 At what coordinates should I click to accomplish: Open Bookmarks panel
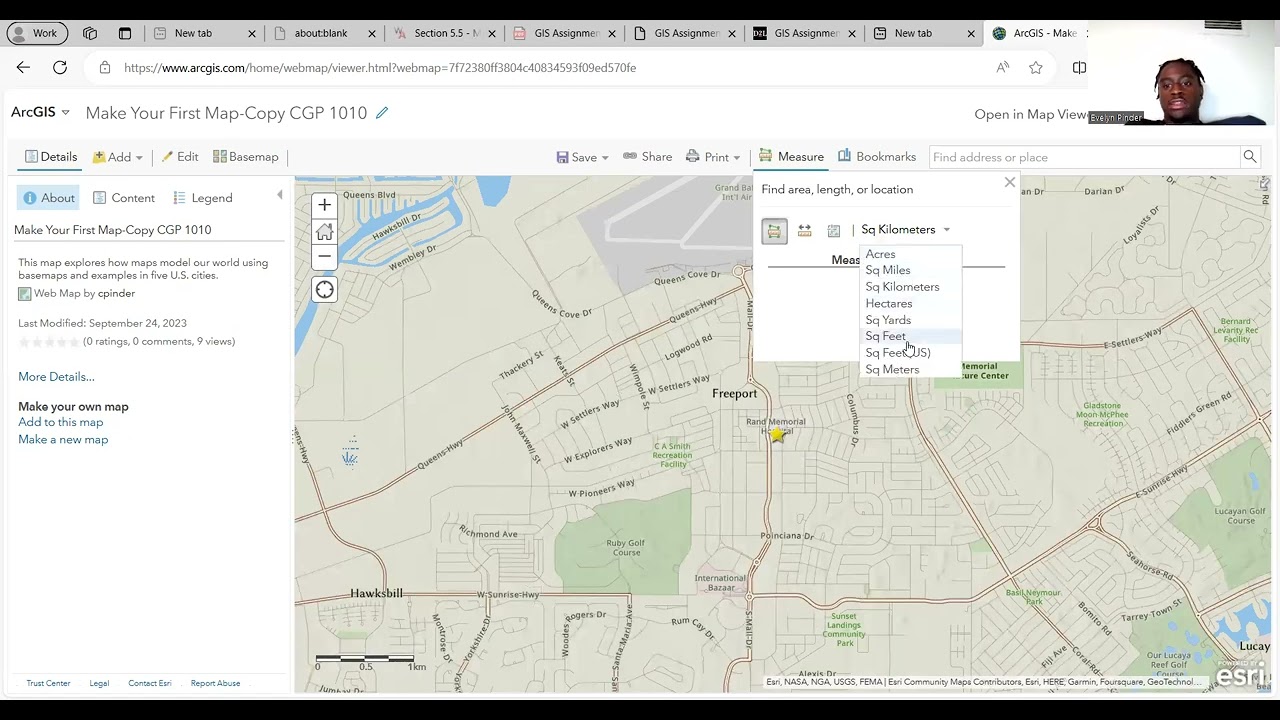[x=877, y=157]
